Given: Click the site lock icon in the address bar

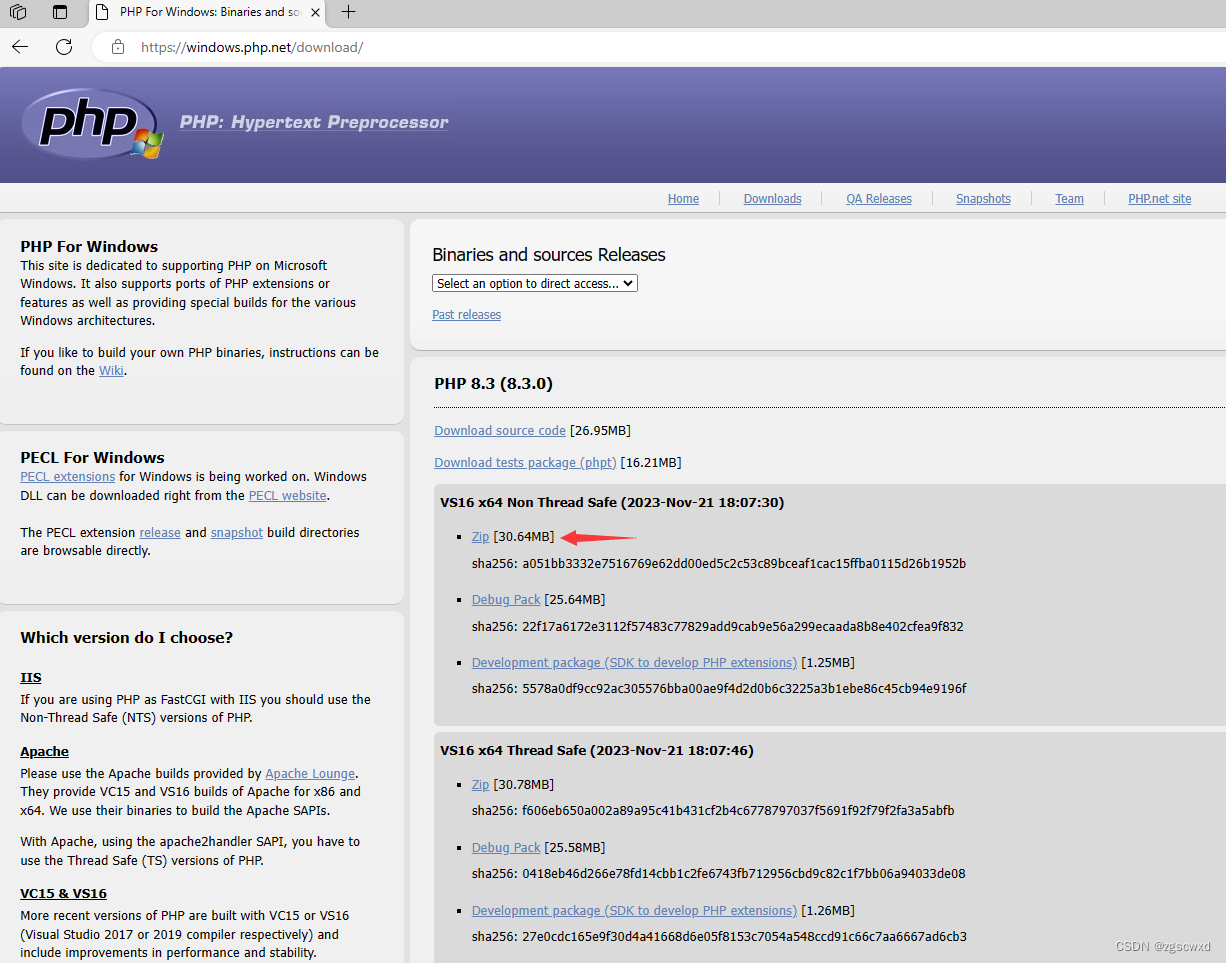Looking at the screenshot, I should click(118, 47).
